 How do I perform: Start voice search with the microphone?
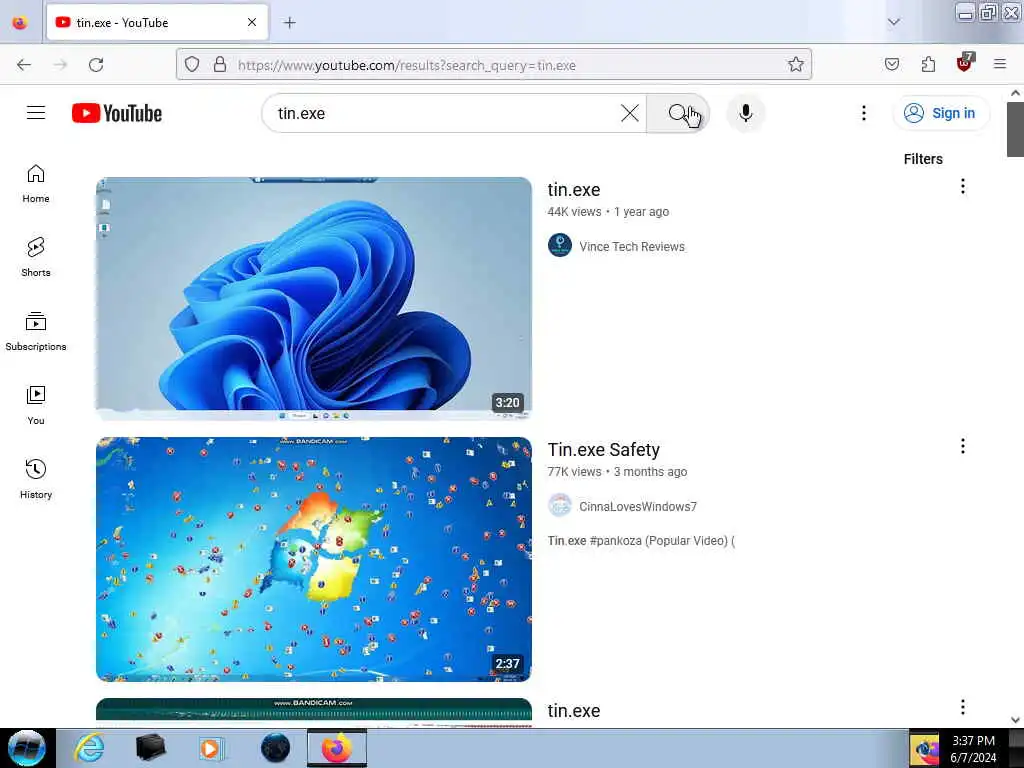(x=745, y=113)
